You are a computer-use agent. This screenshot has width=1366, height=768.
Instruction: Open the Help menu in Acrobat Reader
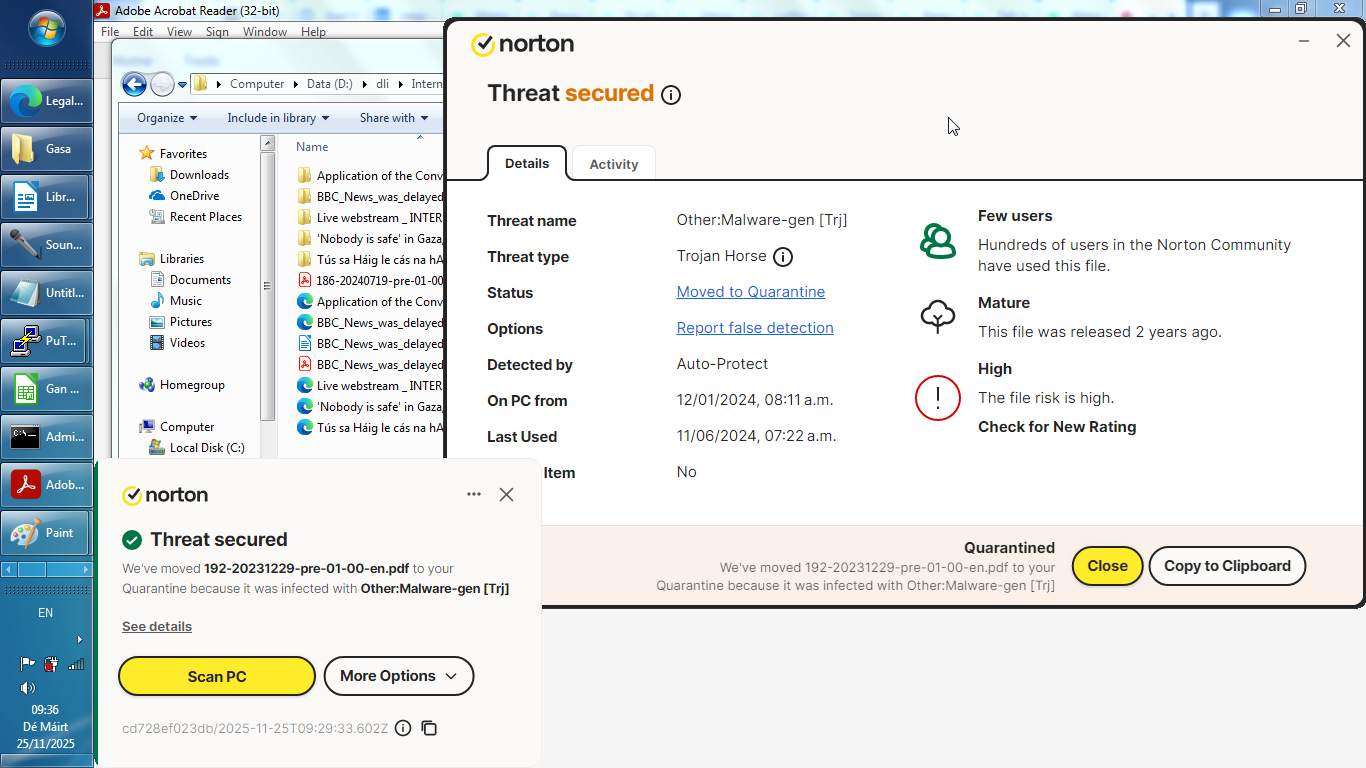(x=313, y=32)
